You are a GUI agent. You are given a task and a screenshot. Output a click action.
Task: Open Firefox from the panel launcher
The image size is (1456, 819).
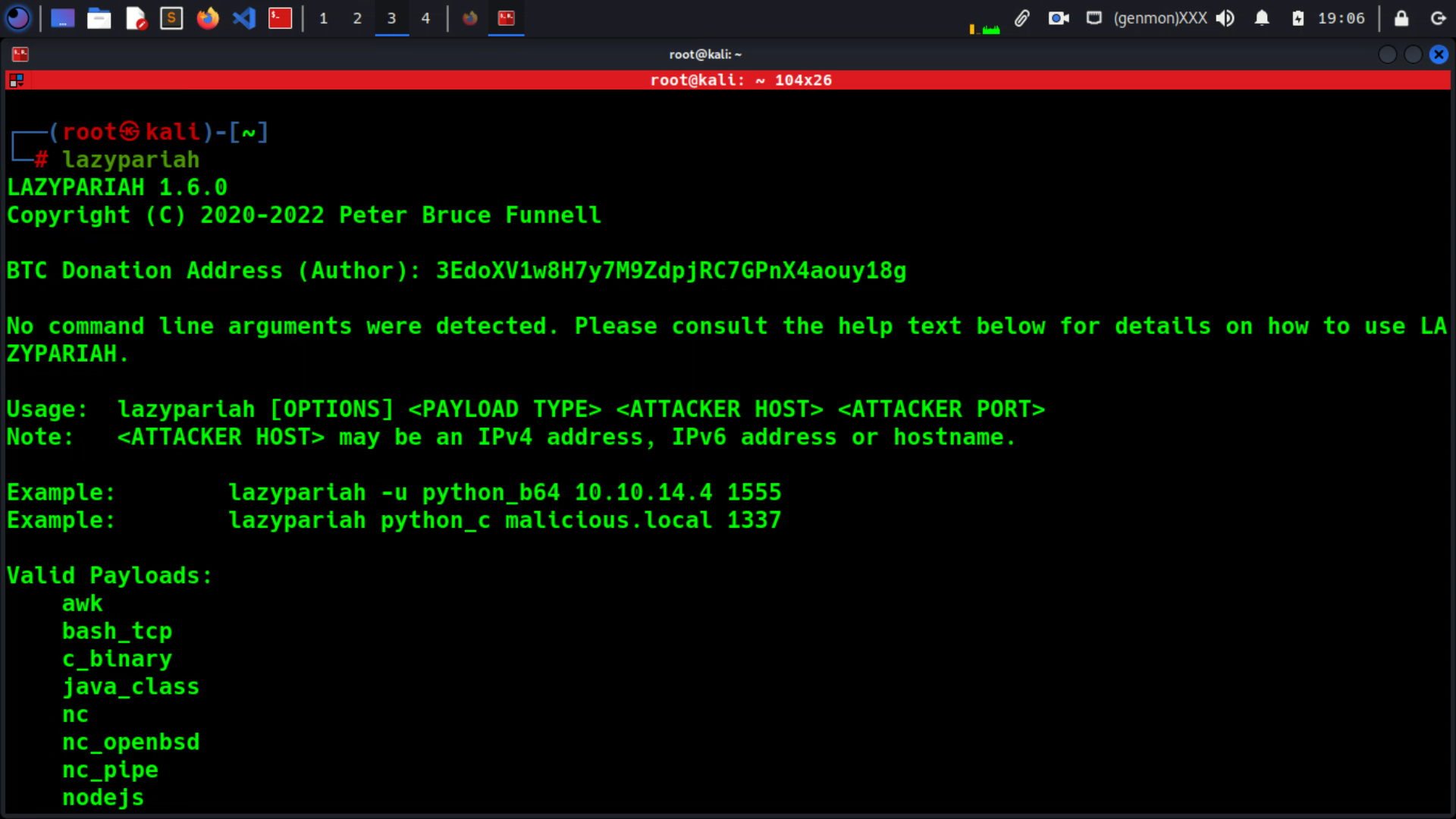click(x=207, y=17)
